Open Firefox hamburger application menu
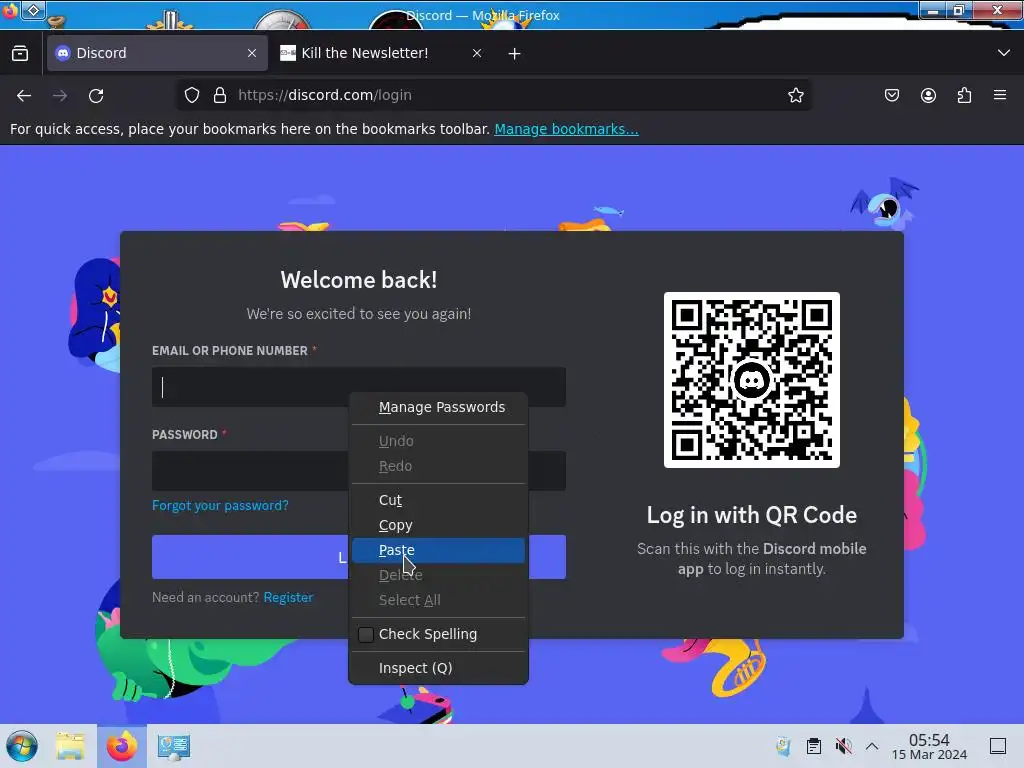The width and height of the screenshot is (1024, 768). point(1000,95)
